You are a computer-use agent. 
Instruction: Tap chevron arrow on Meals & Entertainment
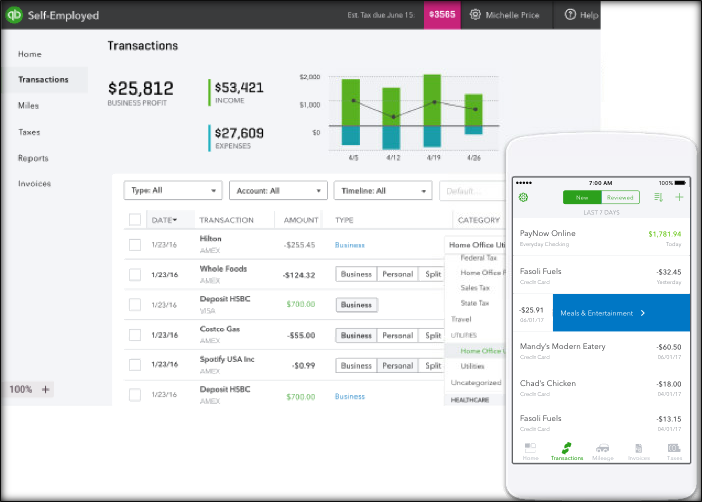(643, 313)
